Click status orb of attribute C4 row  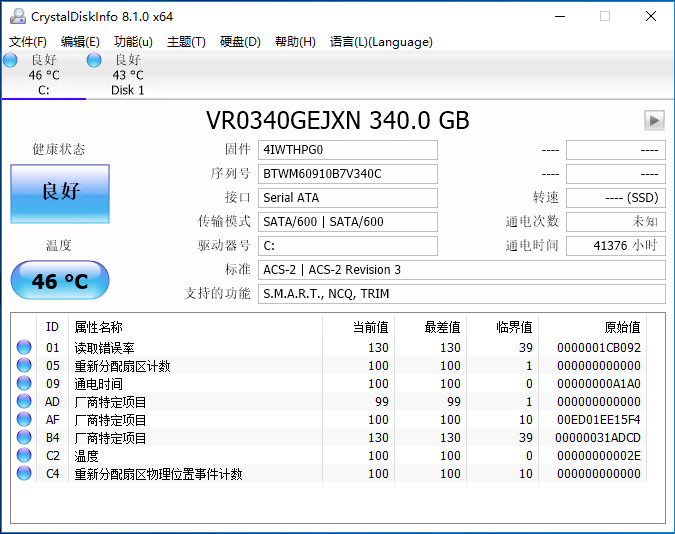24,473
